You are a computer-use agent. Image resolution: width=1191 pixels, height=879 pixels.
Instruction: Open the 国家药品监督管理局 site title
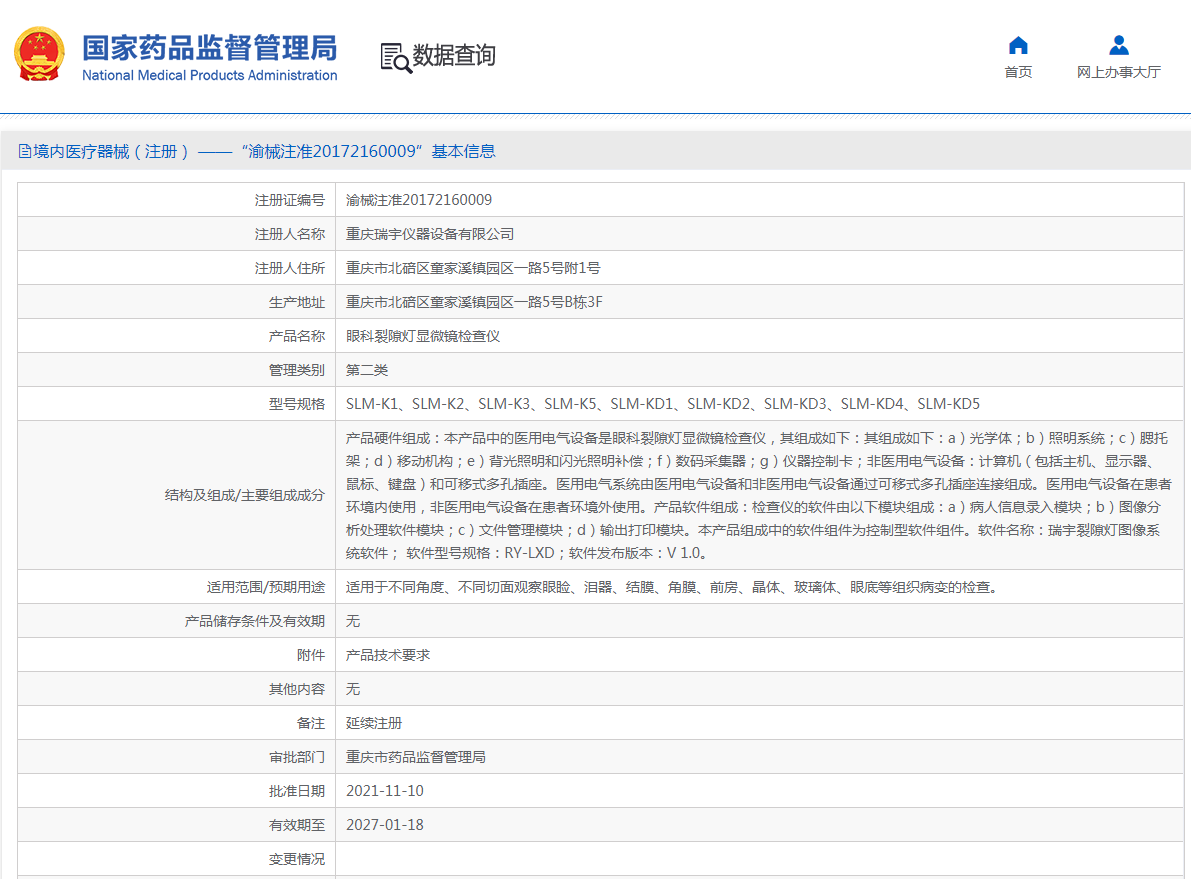click(209, 47)
